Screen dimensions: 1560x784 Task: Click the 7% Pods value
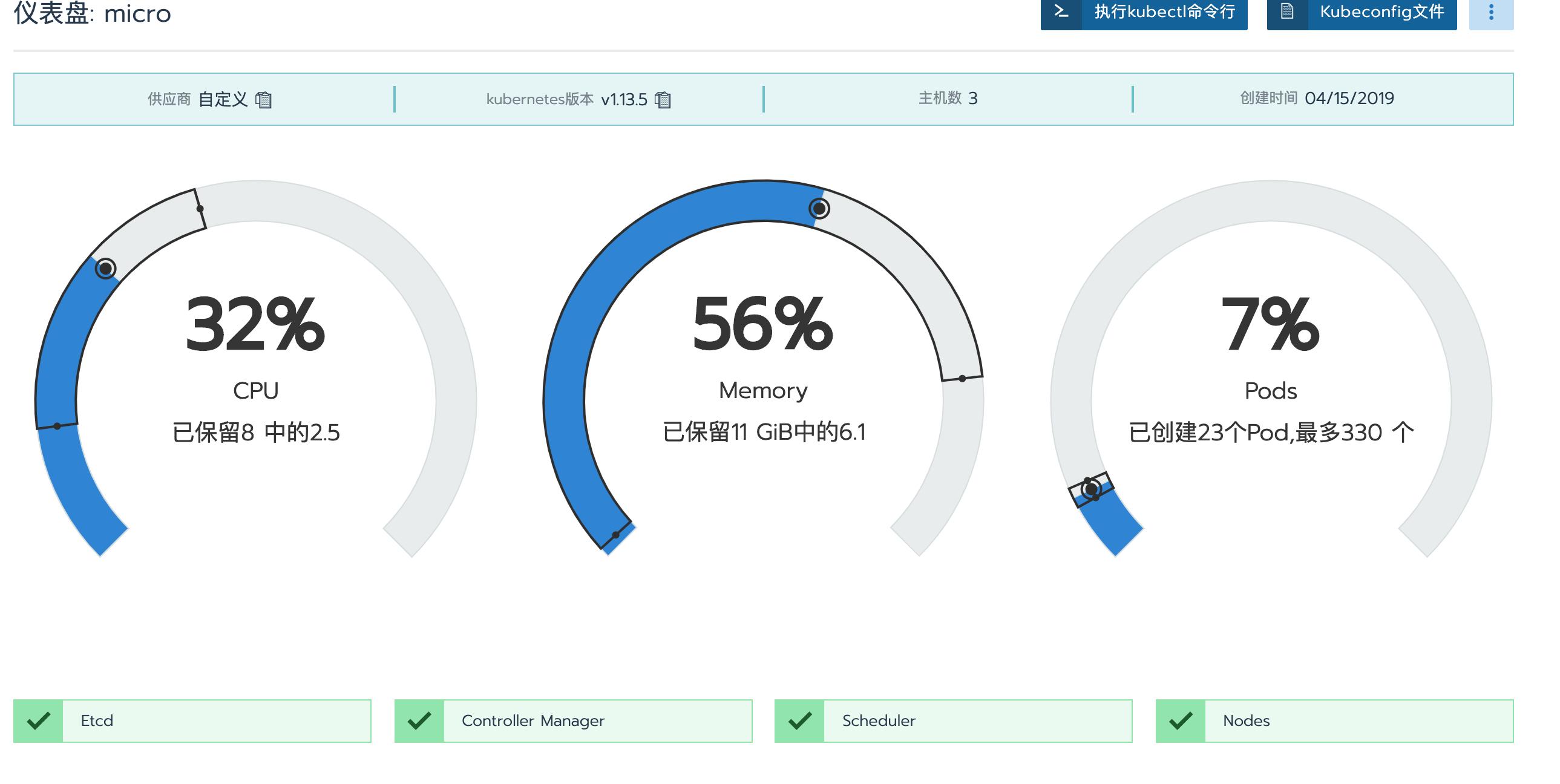(x=1271, y=324)
